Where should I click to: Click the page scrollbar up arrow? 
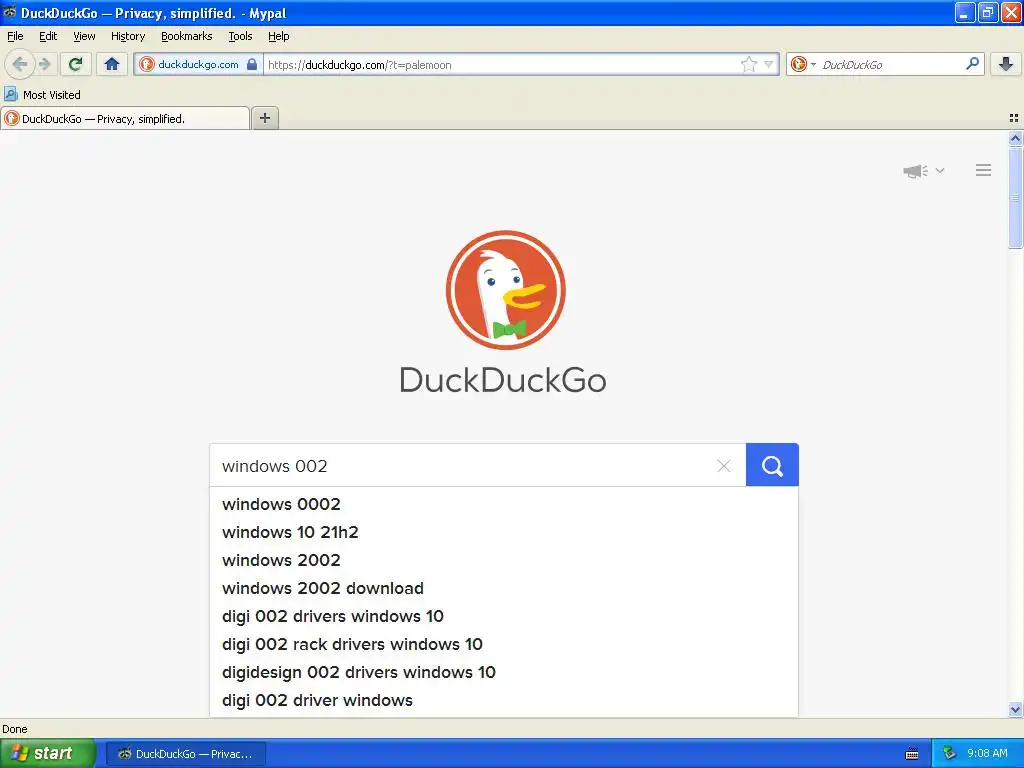pyautogui.click(x=1015, y=138)
